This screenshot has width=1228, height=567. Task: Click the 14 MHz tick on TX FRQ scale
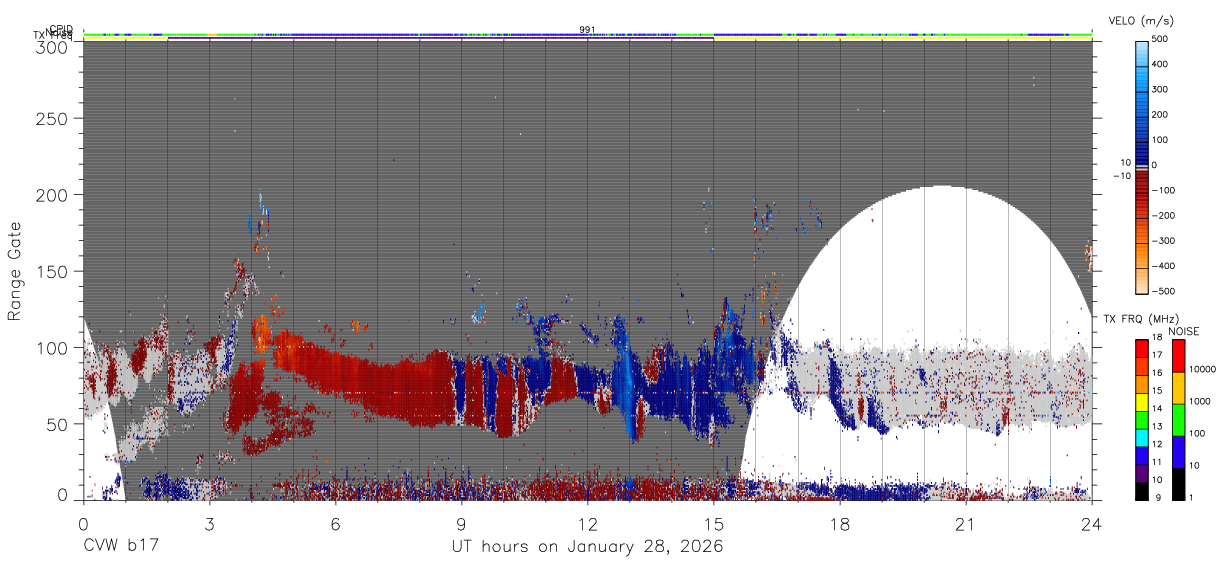[1157, 410]
